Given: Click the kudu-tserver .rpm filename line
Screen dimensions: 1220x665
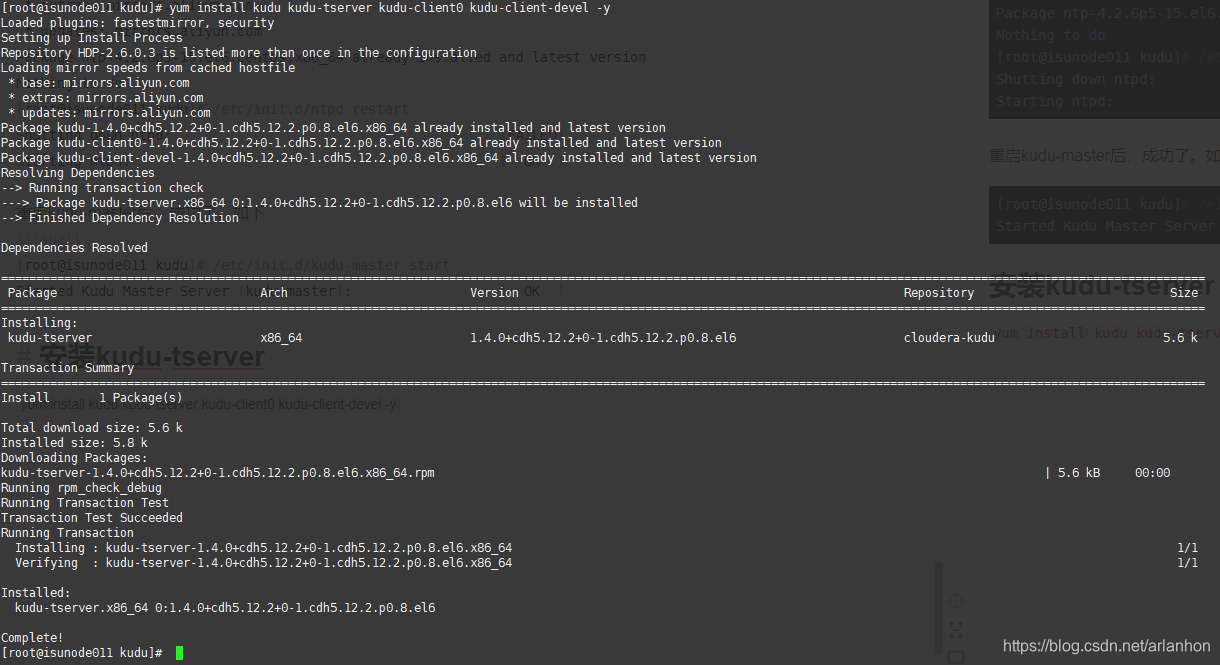Looking at the screenshot, I should [218, 473].
